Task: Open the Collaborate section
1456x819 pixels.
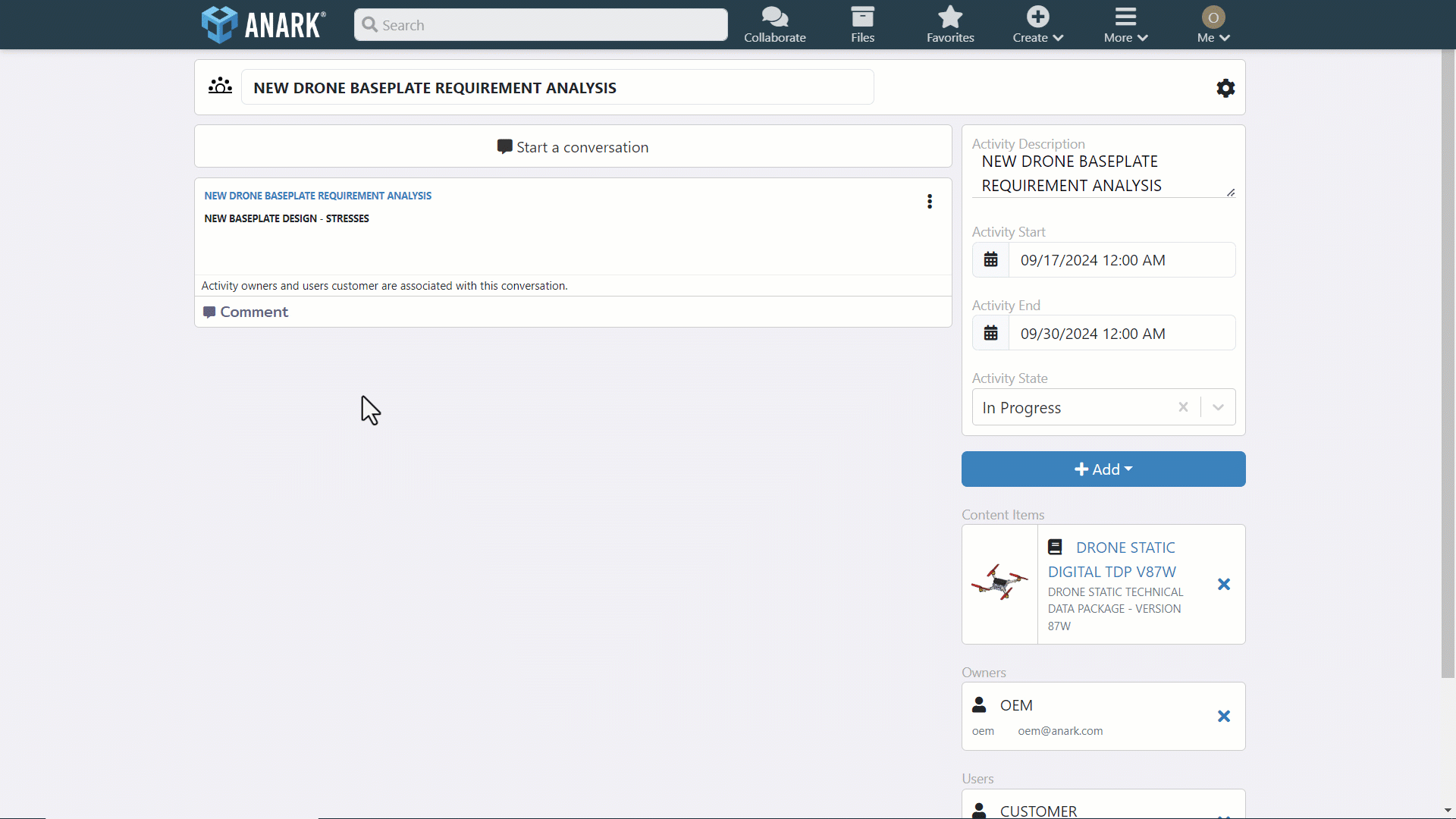Action: (x=774, y=24)
